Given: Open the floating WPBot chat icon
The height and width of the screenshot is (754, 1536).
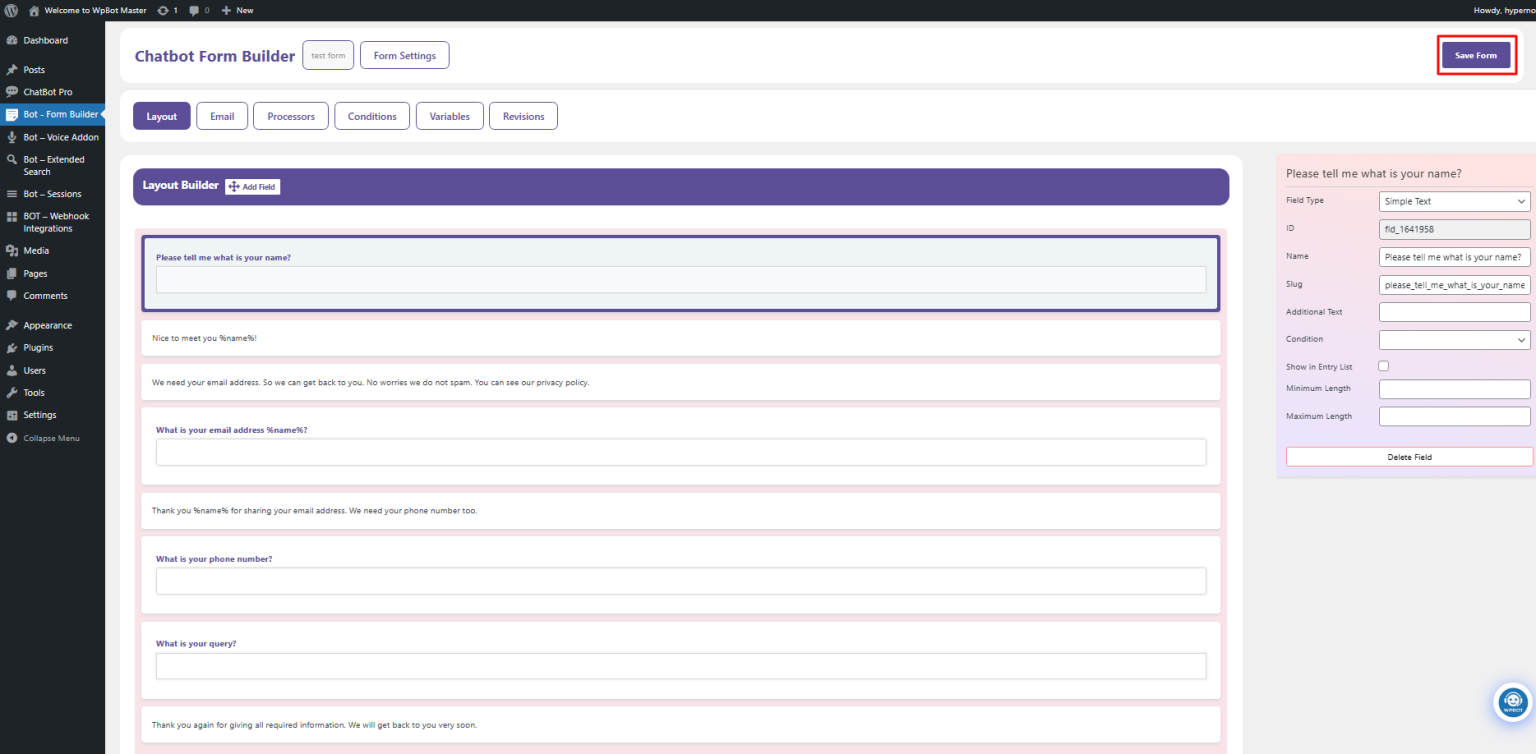Looking at the screenshot, I should (1513, 702).
